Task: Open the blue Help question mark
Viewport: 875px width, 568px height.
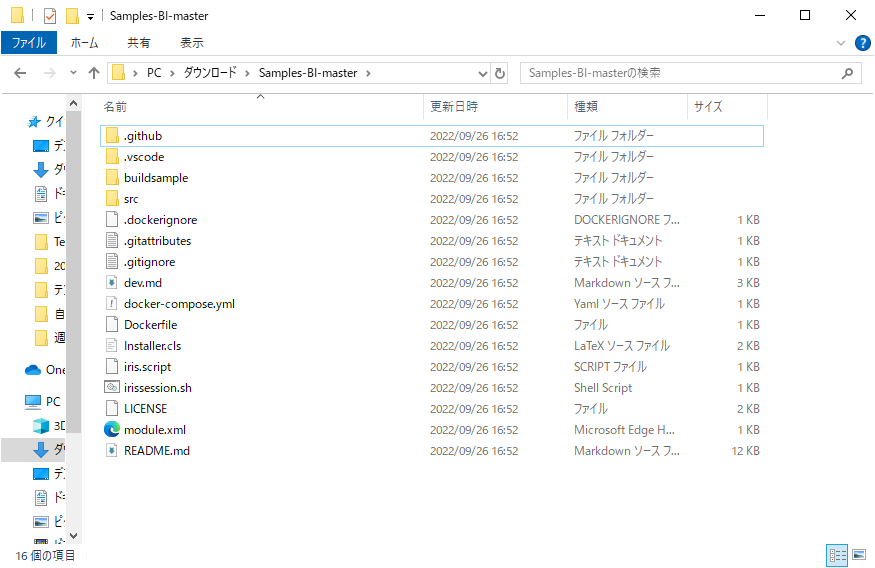Action: click(x=862, y=43)
